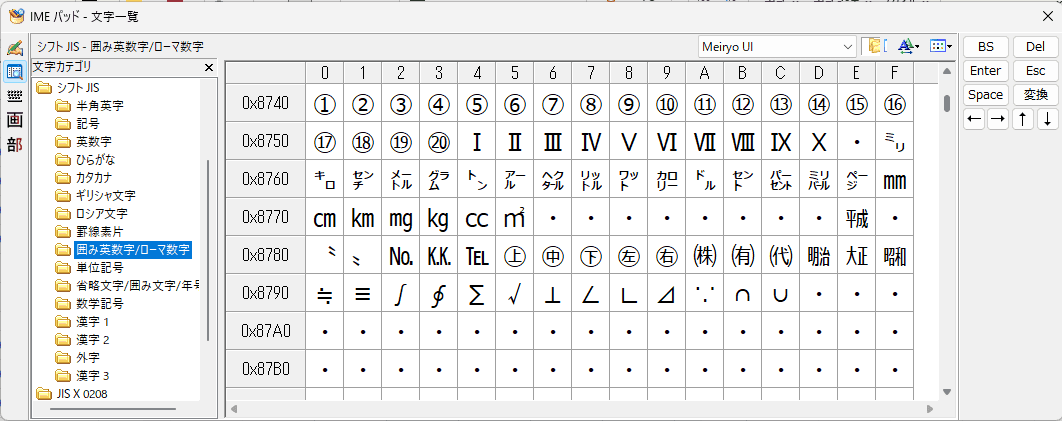Insert the circled number ⑩ character
This screenshot has height=421, width=1062.
point(667,104)
